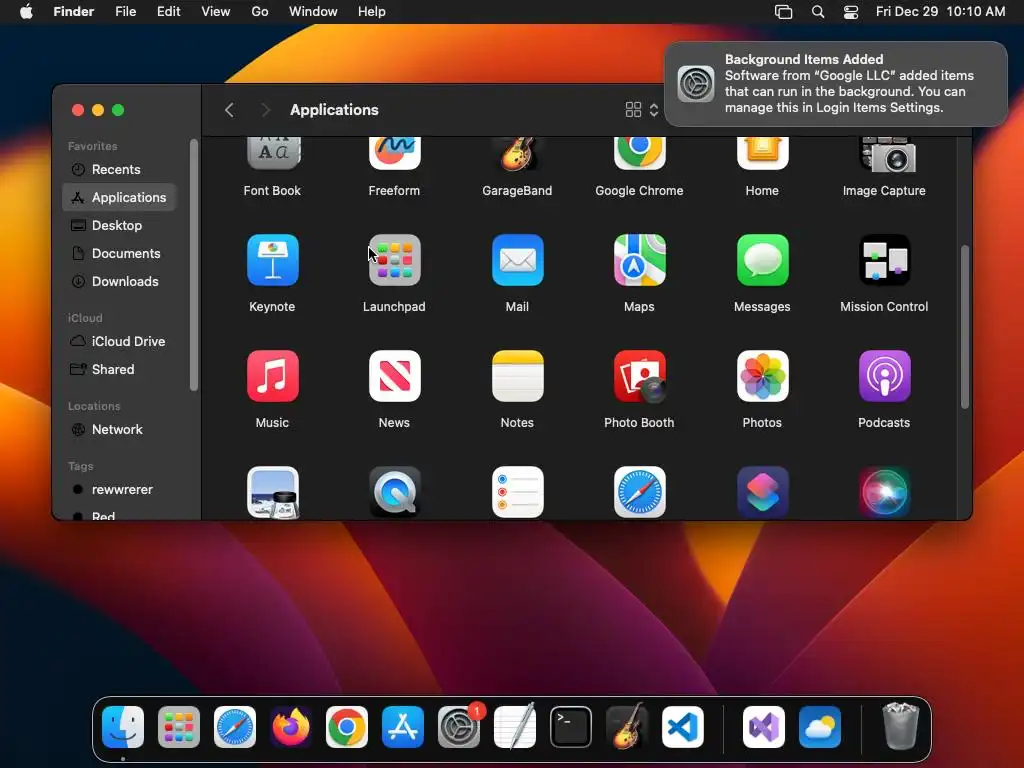Open the Finder menu
Image resolution: width=1024 pixels, height=768 pixels.
[74, 12]
